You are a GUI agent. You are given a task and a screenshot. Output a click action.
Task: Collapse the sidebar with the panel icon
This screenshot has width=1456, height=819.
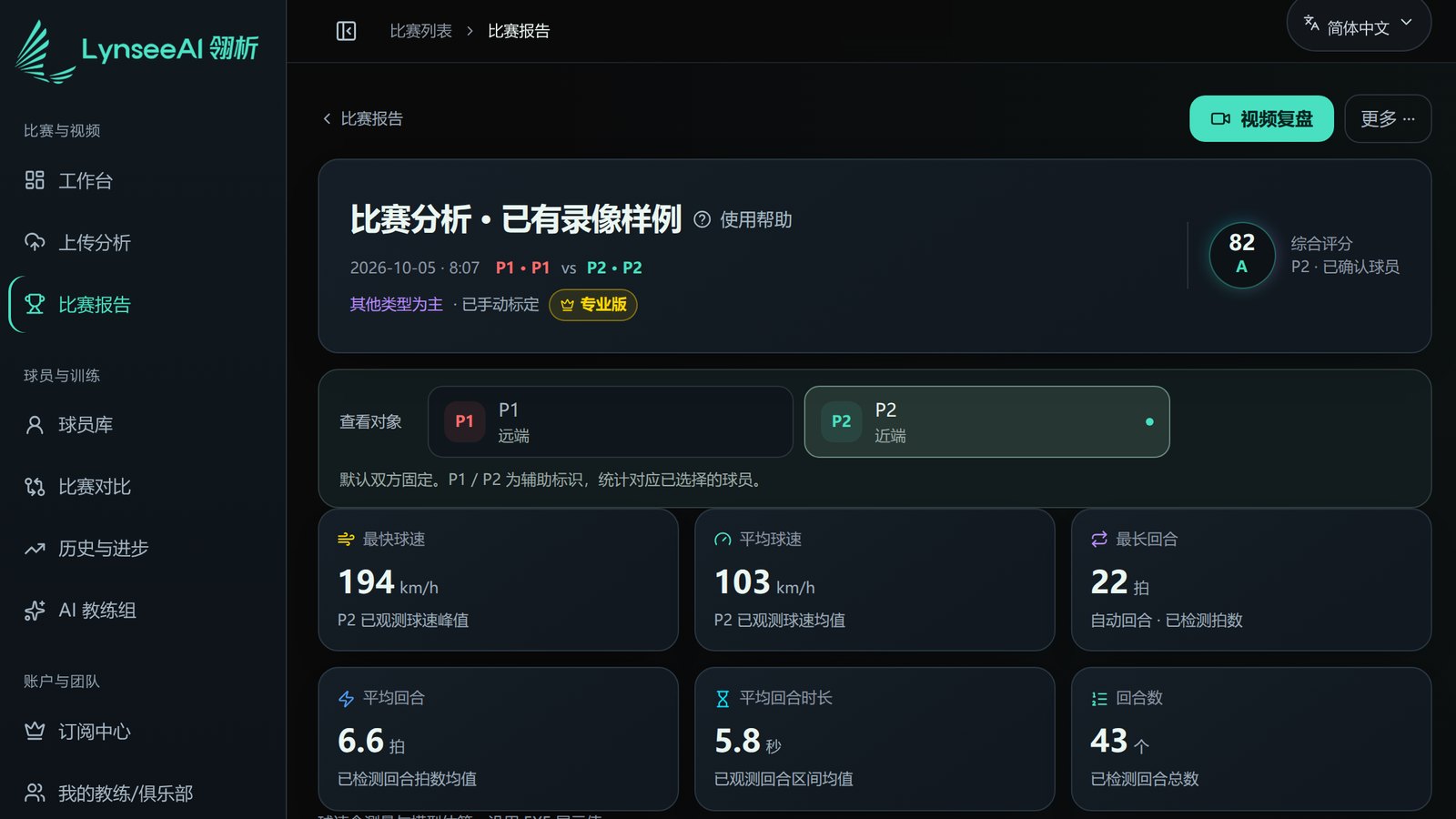pos(346,31)
